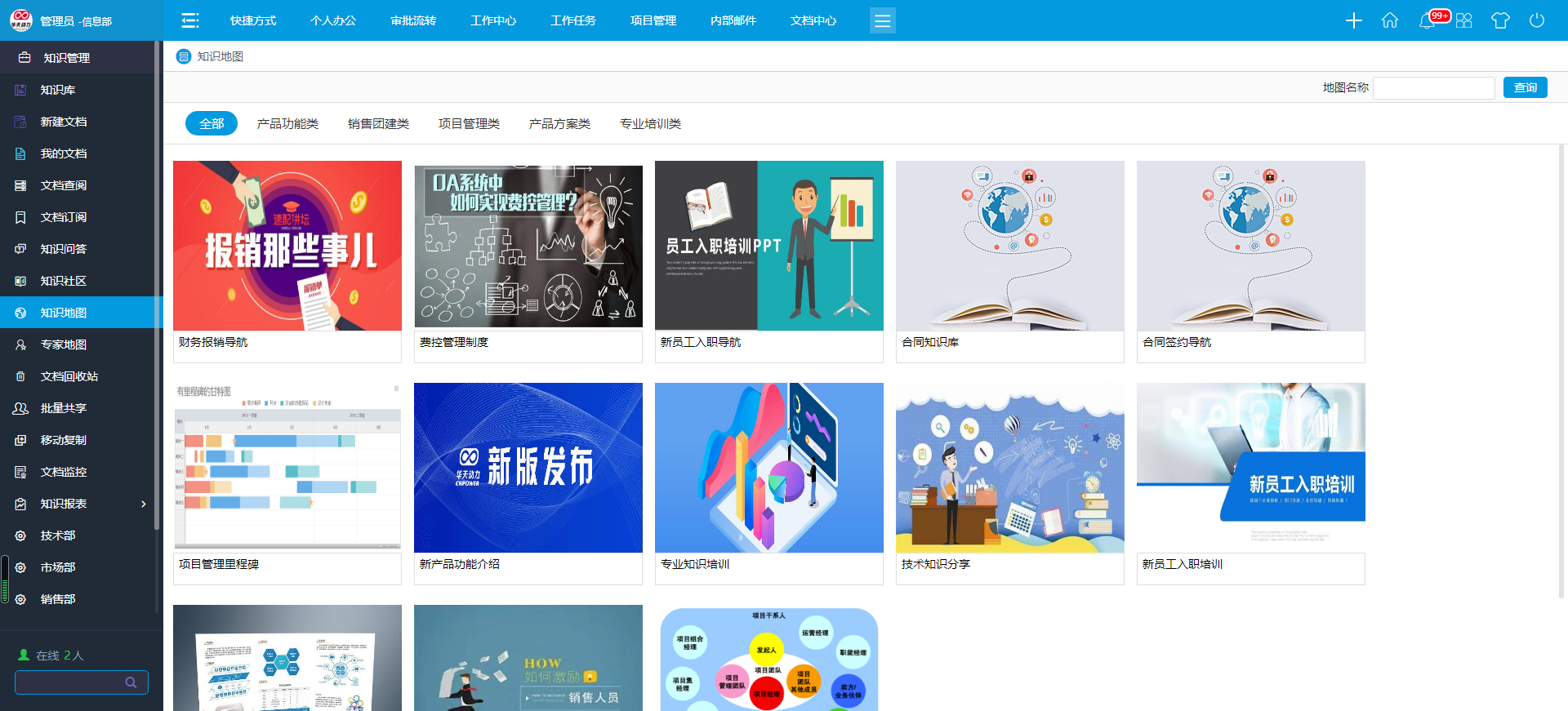Screen dimensions: 1568x711
Task: Select the 全部 category filter
Action: (x=212, y=123)
